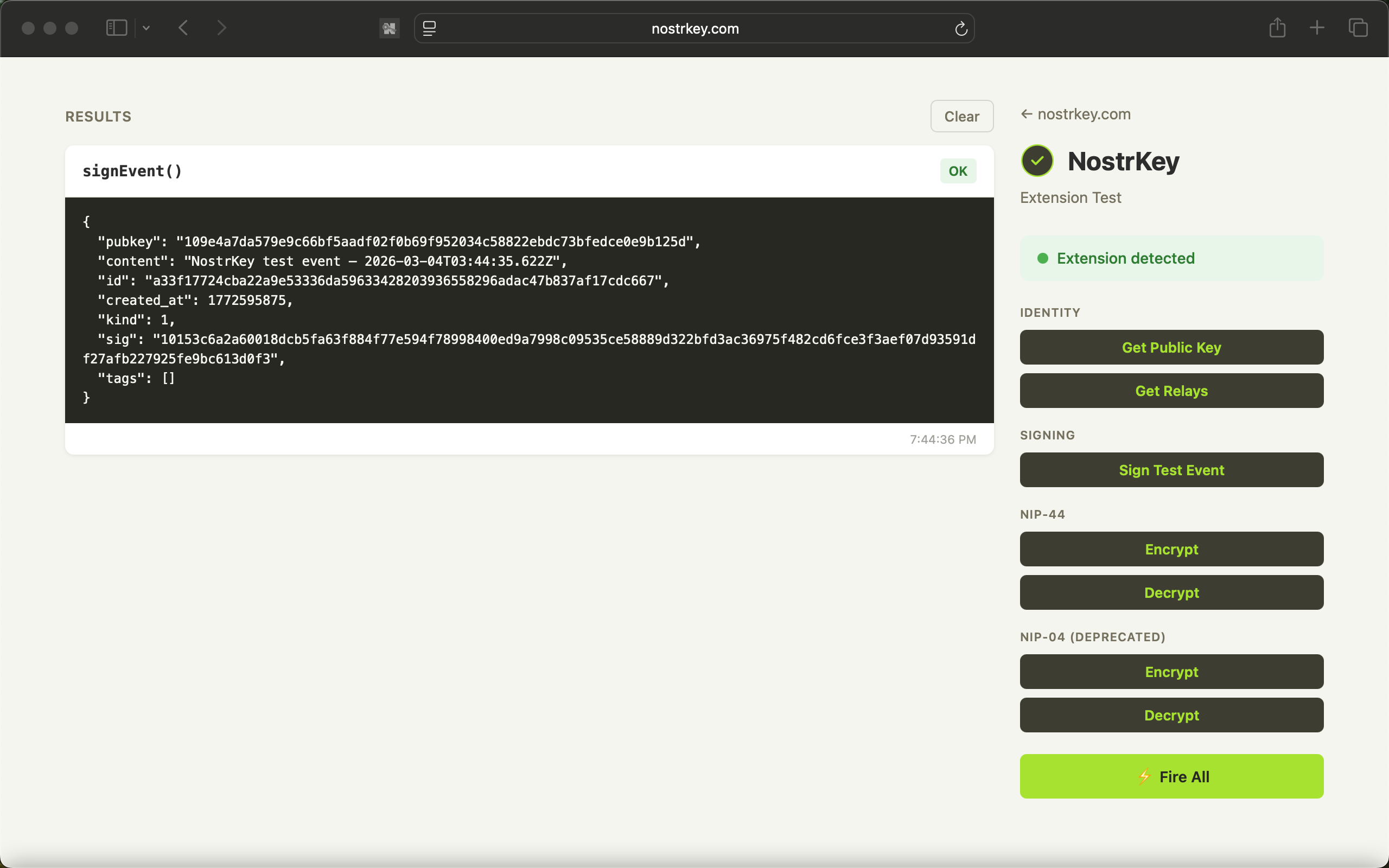
Task: Click the OK status badge on signEvent()
Action: tap(958, 171)
